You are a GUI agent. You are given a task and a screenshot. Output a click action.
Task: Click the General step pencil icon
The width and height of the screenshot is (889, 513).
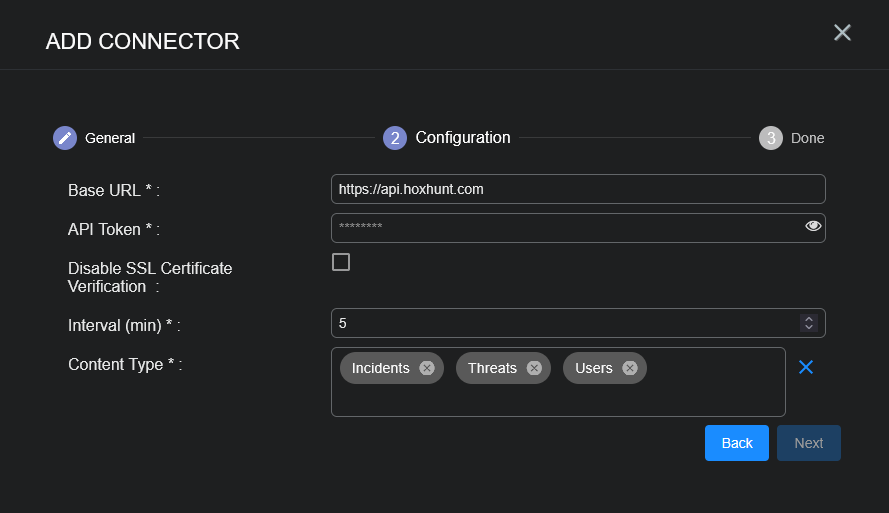tap(65, 138)
